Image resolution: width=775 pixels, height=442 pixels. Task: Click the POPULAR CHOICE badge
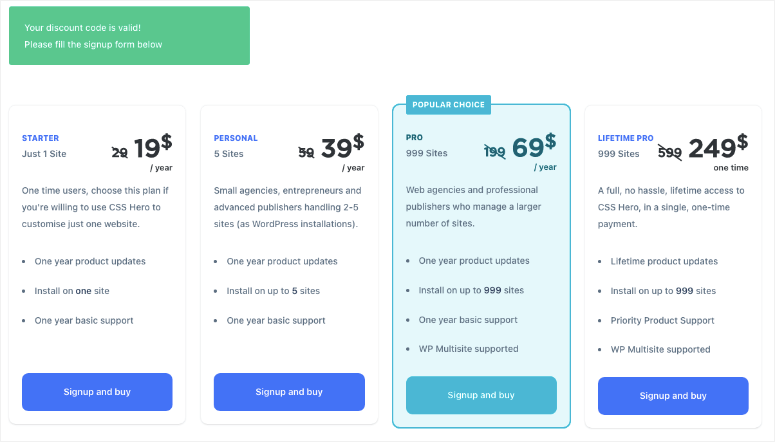[448, 105]
